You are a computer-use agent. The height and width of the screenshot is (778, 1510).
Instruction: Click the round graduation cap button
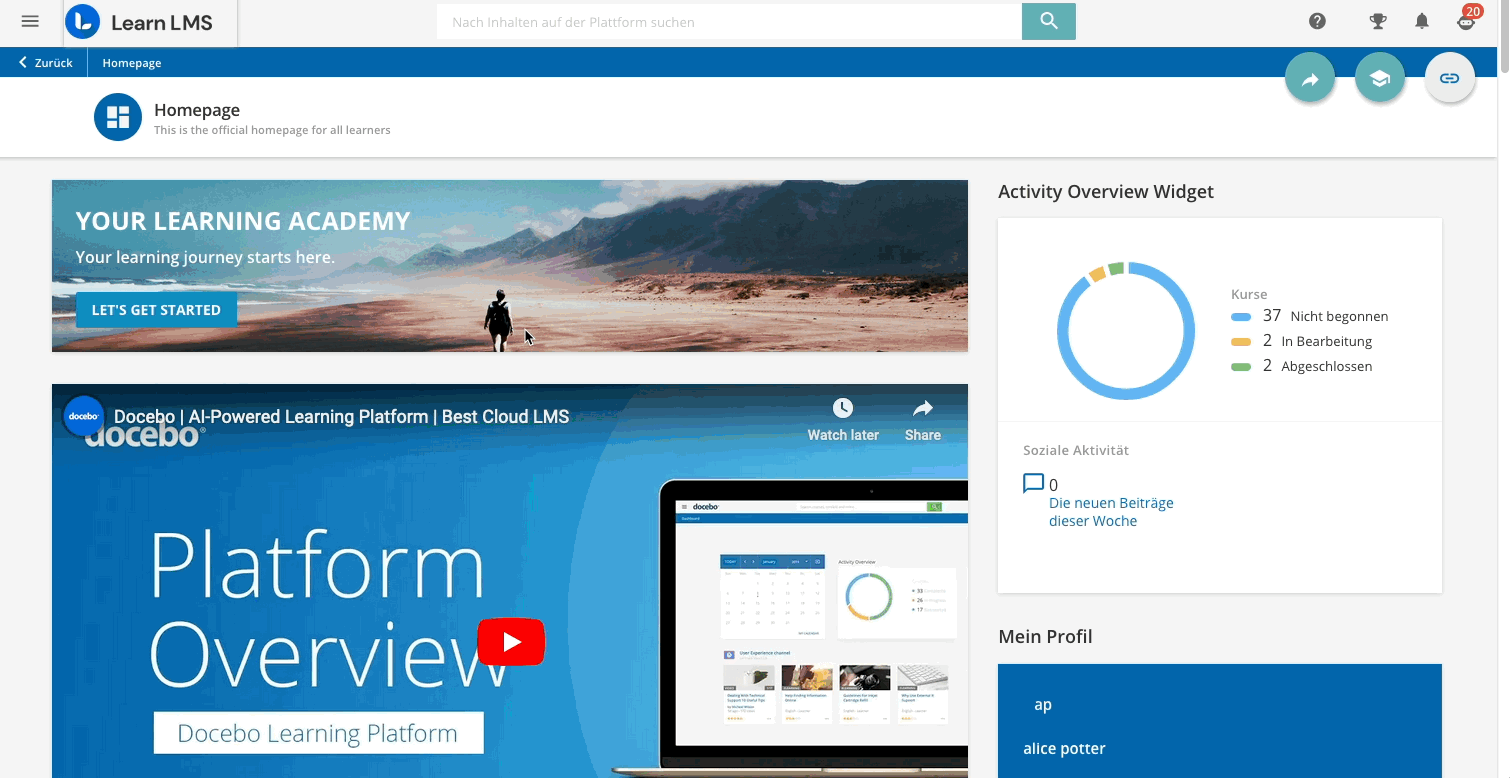[1380, 78]
